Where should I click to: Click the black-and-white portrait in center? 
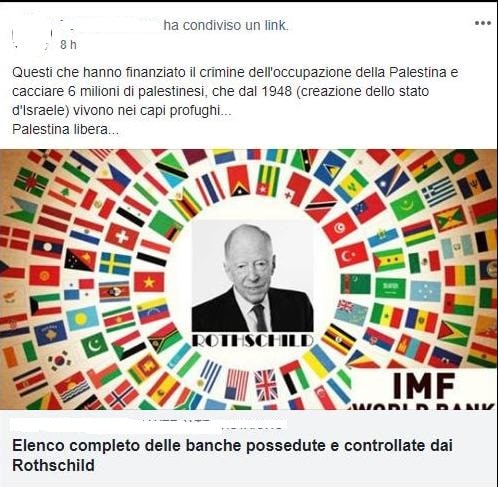[x=253, y=276]
